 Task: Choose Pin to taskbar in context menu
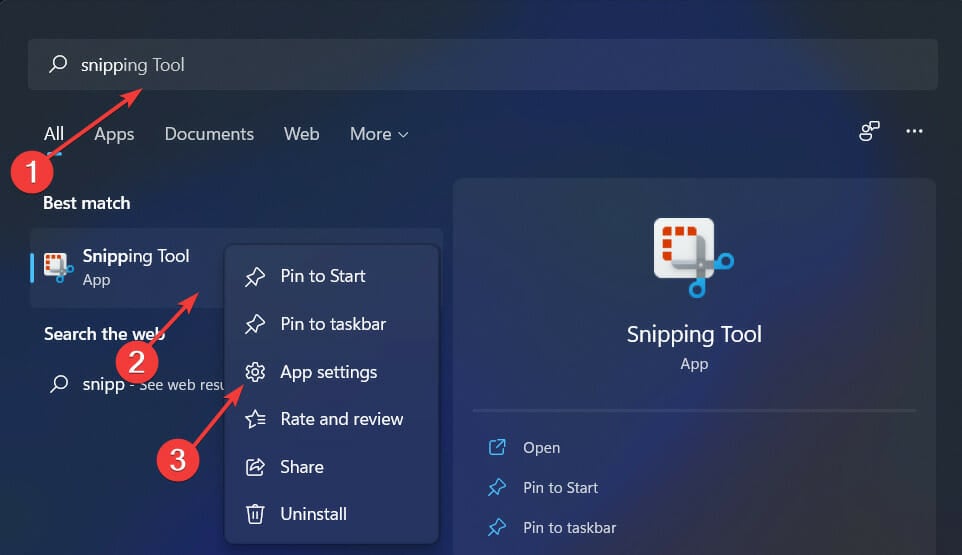(331, 324)
